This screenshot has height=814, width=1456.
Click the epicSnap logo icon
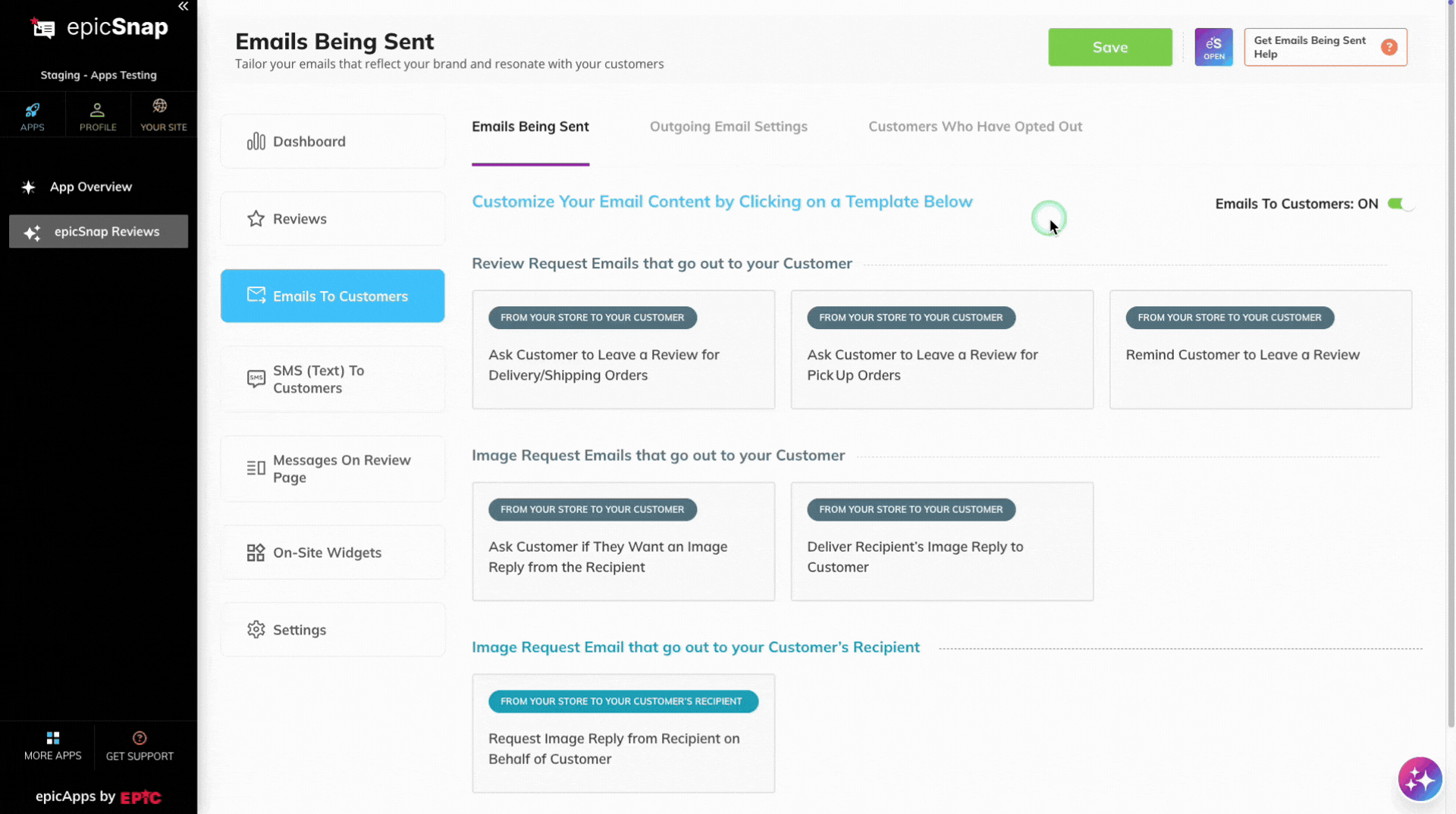tap(43, 28)
